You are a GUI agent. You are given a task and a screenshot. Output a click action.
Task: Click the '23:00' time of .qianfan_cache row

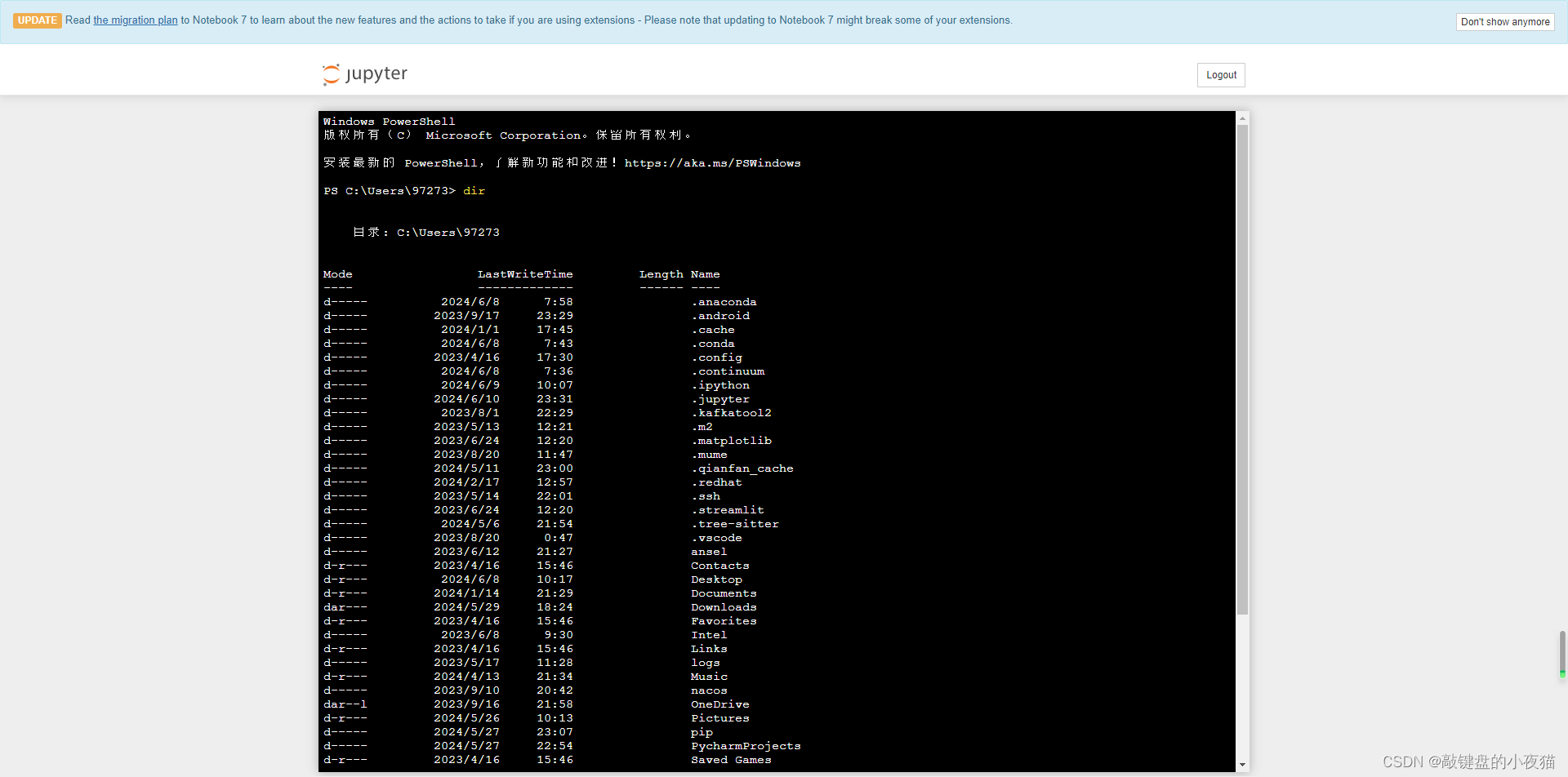click(x=555, y=468)
